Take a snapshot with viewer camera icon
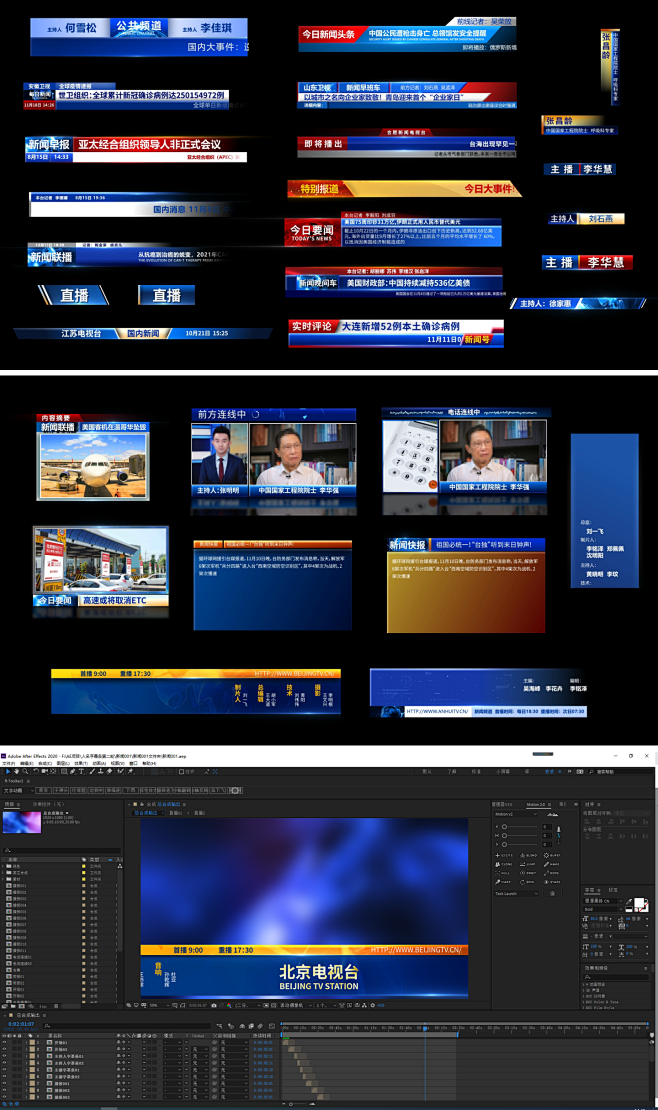This screenshot has height=1110, width=658. (214, 1005)
